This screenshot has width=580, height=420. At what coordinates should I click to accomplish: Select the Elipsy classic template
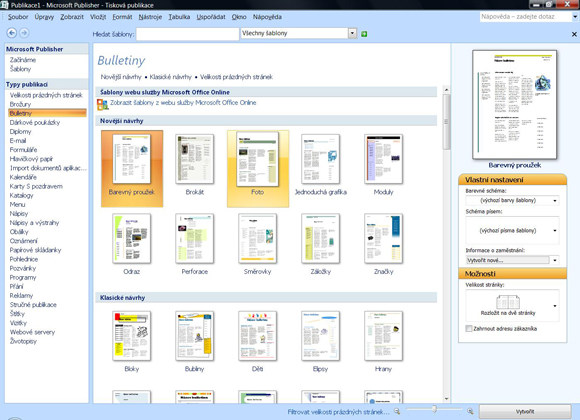[320, 342]
